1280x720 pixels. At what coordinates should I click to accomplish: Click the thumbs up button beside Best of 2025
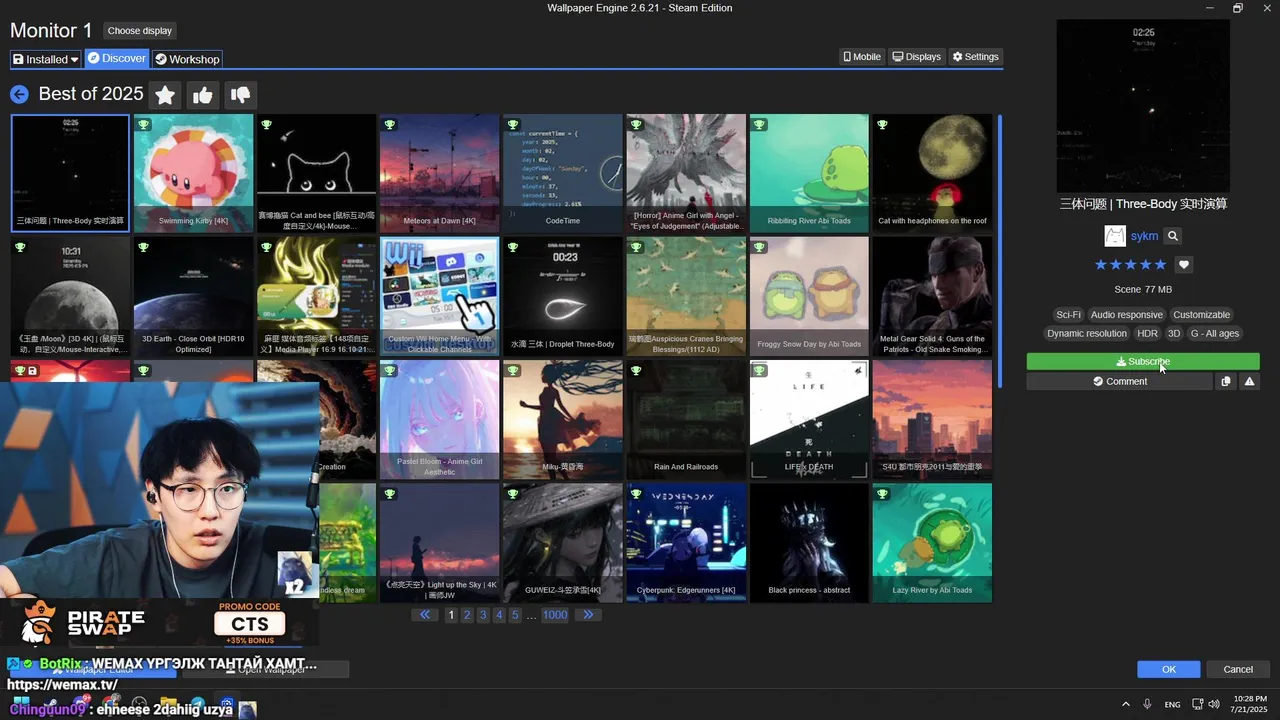[203, 95]
